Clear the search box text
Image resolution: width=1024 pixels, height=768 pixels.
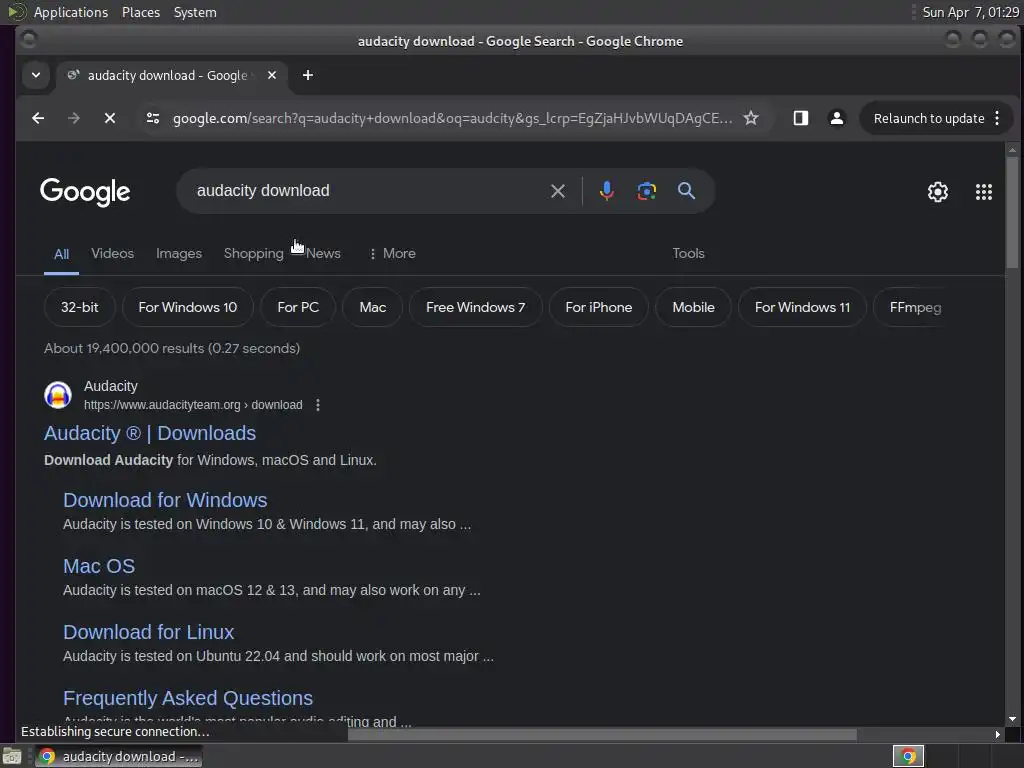pyautogui.click(x=558, y=191)
